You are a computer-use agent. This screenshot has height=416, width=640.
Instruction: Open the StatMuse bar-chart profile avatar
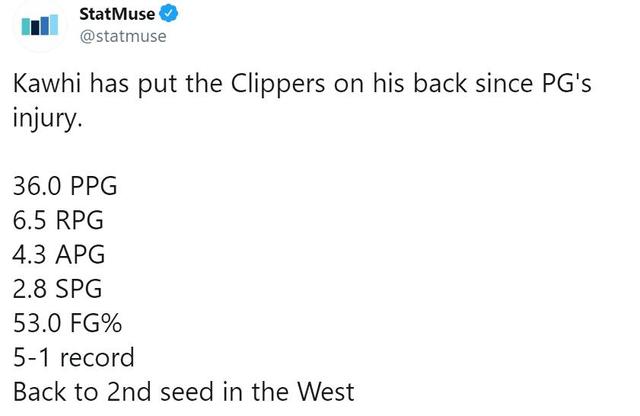point(40,25)
